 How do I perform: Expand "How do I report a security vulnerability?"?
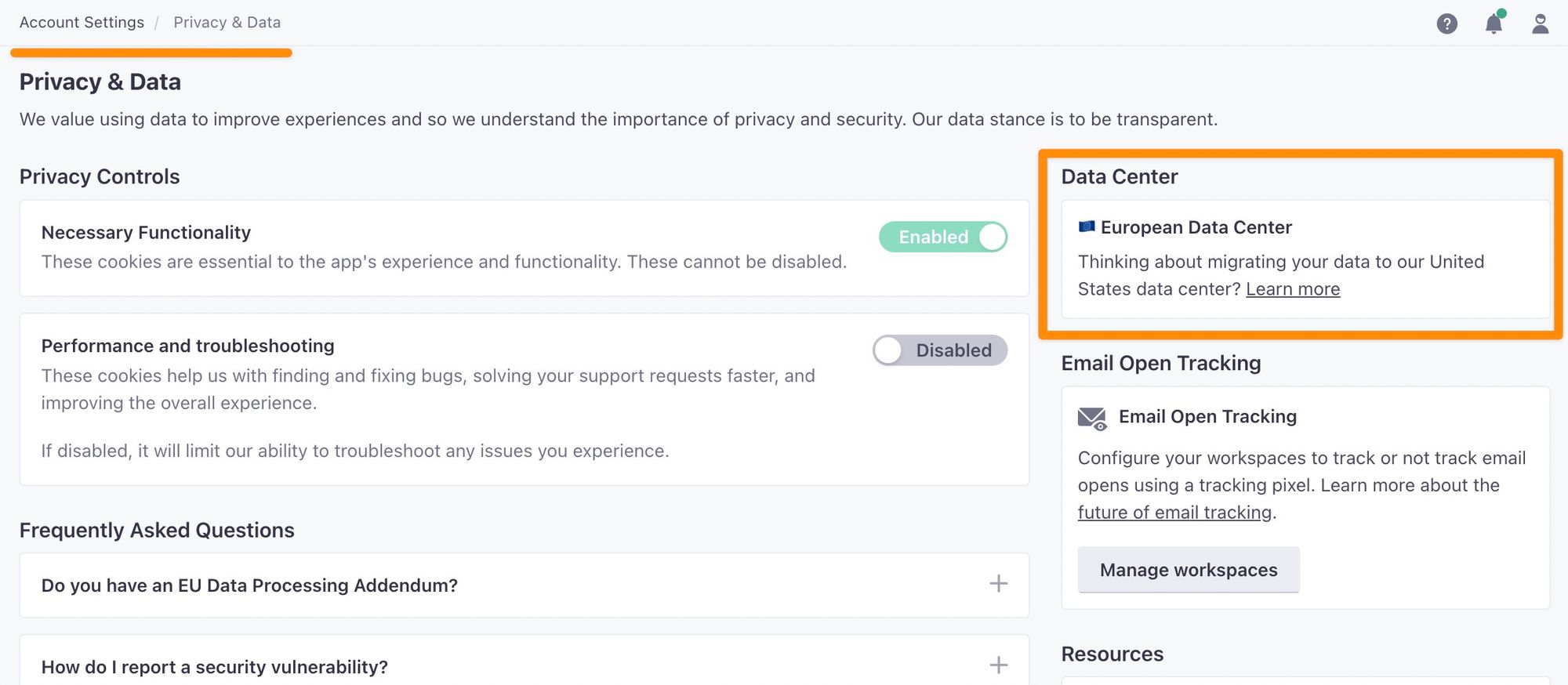[214, 667]
